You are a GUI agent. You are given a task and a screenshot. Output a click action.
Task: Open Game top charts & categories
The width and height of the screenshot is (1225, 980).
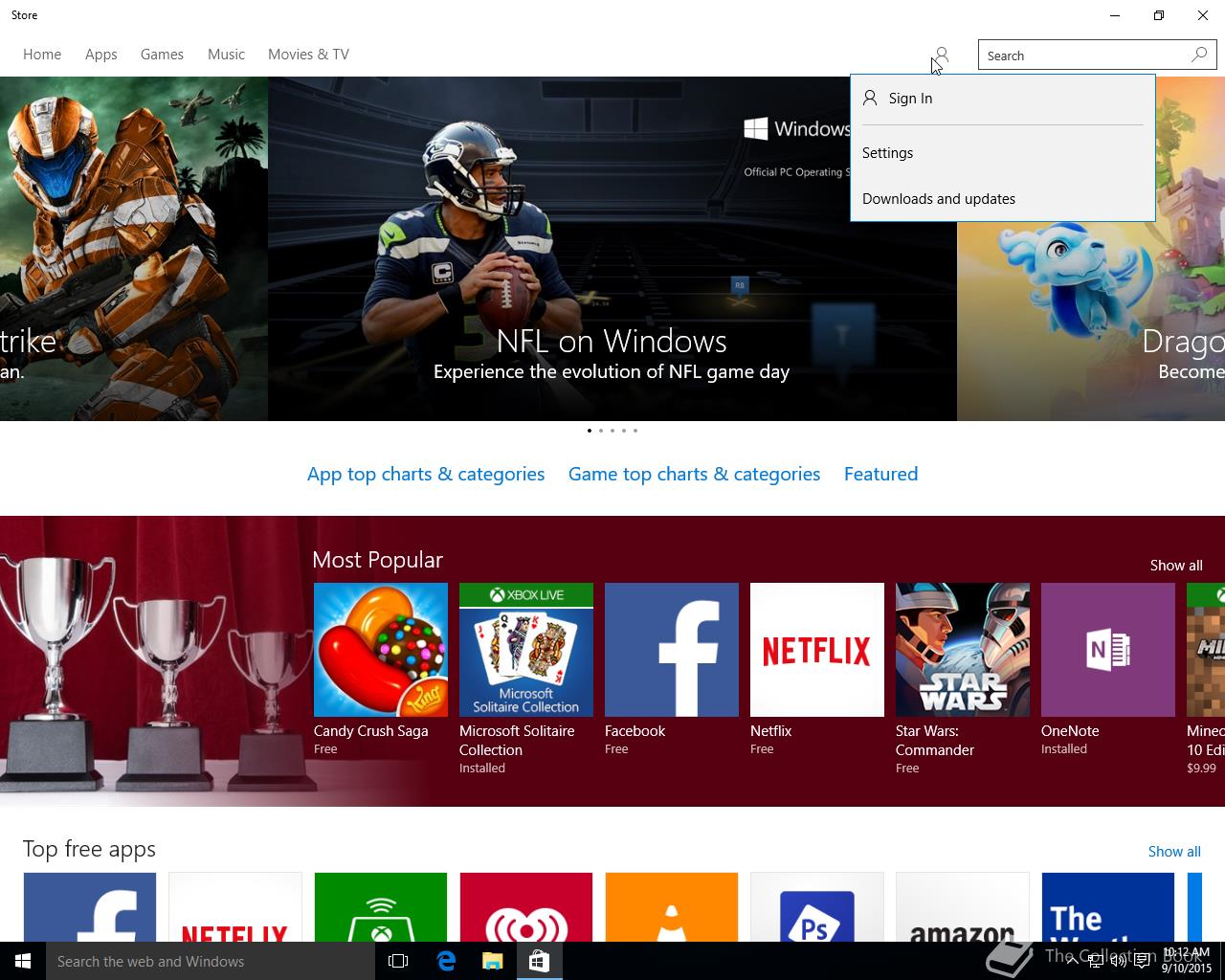coord(694,474)
